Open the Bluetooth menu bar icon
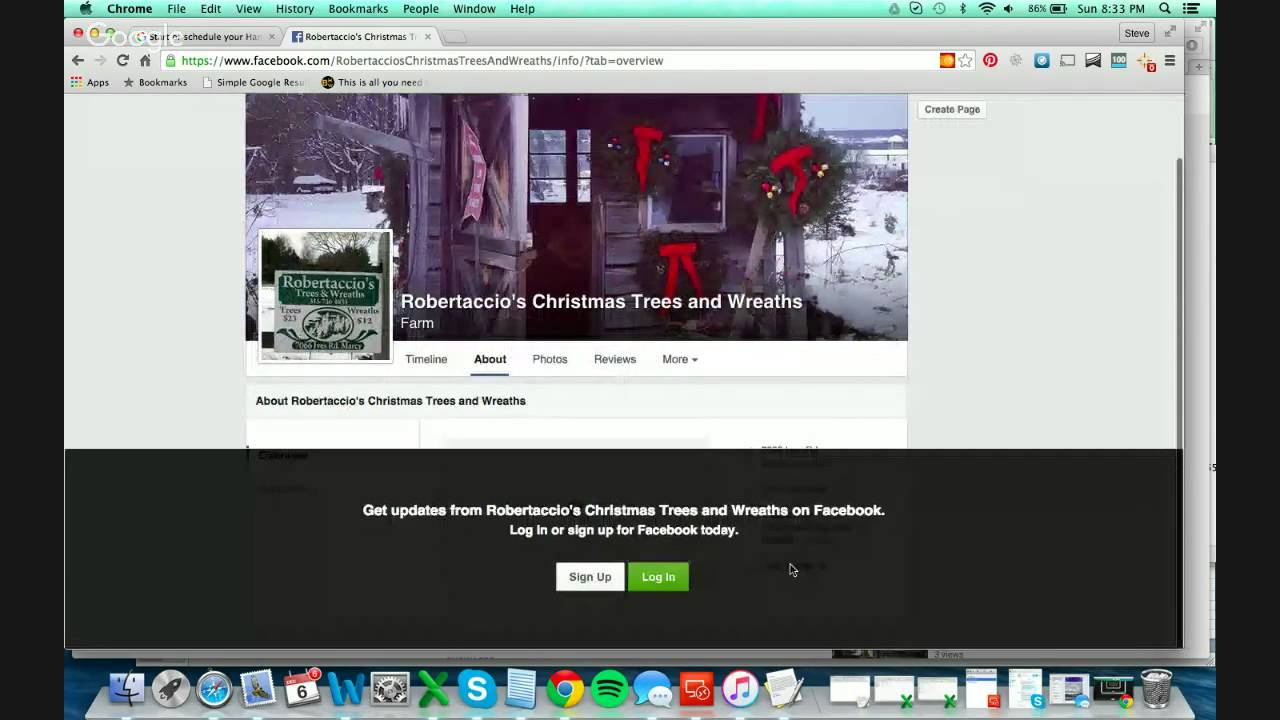 point(963,8)
